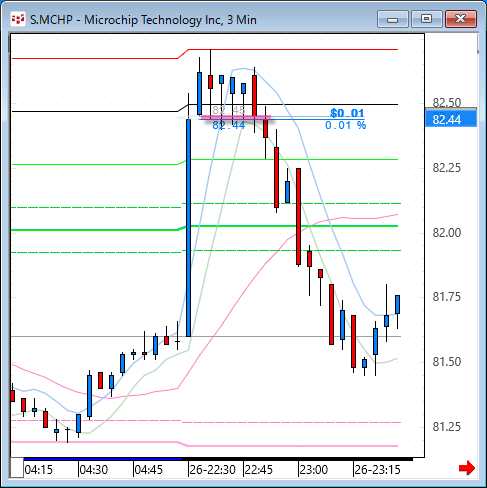Minimize the MCHP chart window
The height and width of the screenshot is (488, 487).
click(x=393, y=19)
